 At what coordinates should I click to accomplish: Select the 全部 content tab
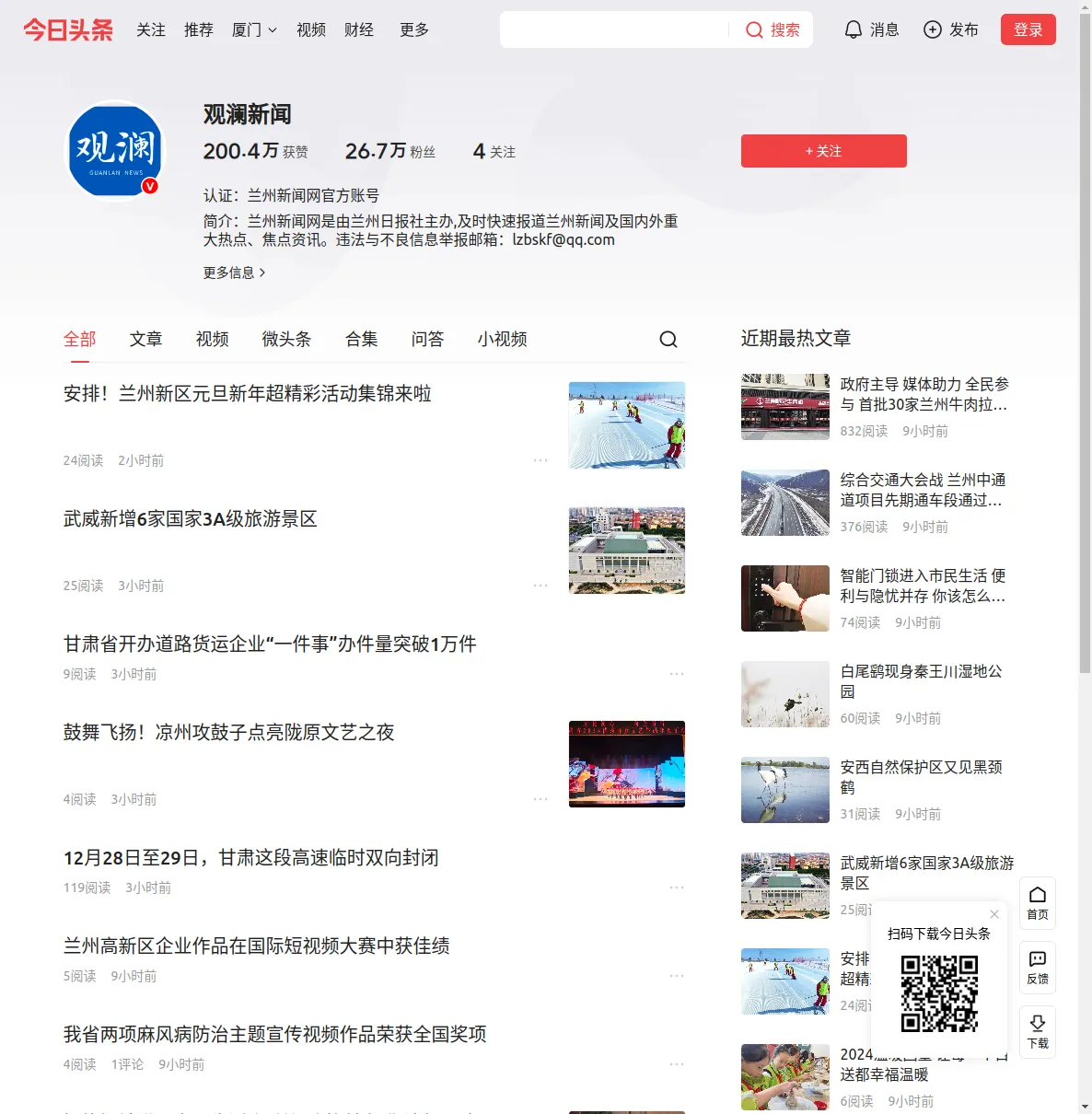(80, 339)
